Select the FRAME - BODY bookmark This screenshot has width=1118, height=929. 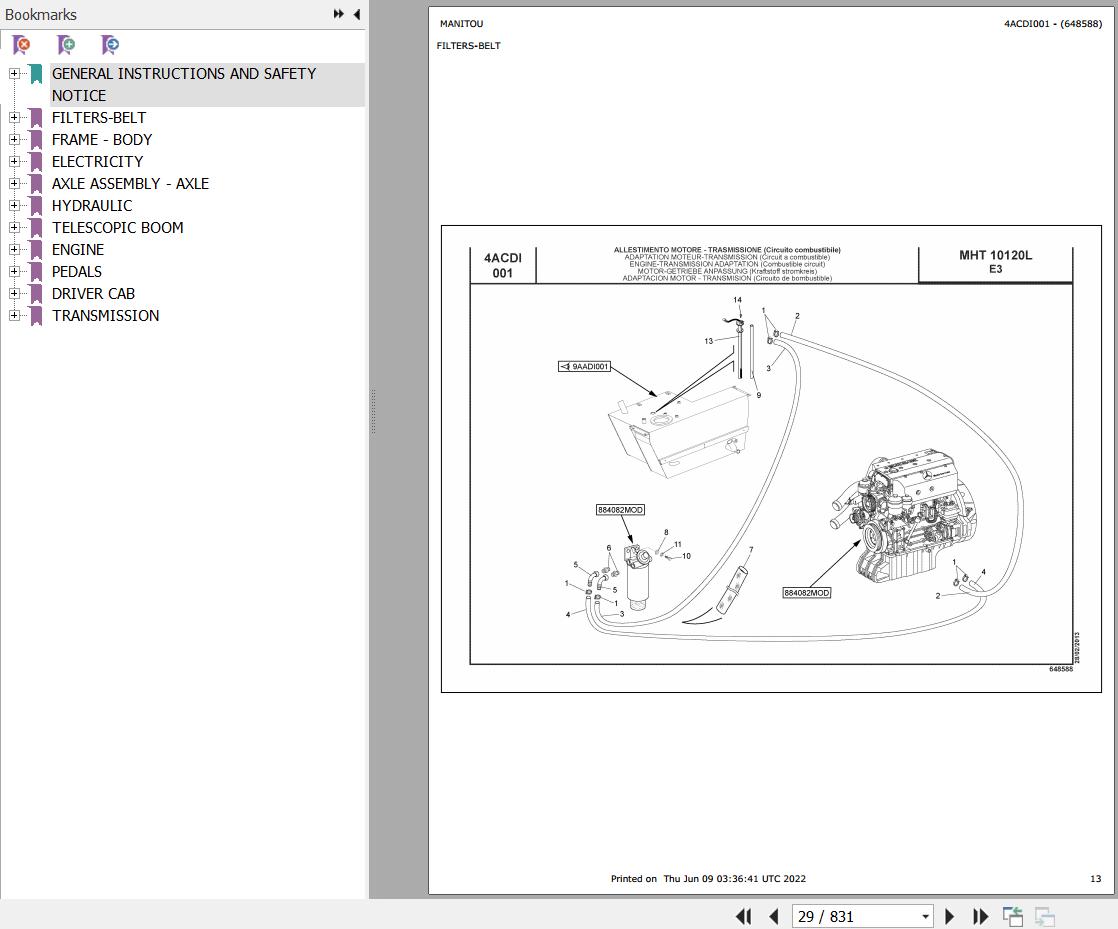(x=102, y=140)
